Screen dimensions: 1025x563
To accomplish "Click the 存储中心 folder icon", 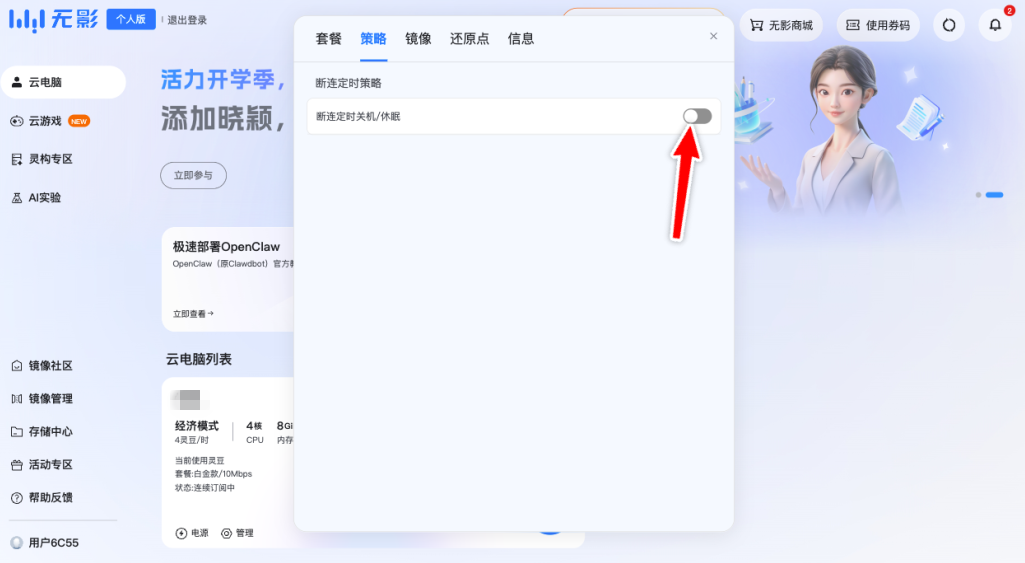I will pos(17,432).
